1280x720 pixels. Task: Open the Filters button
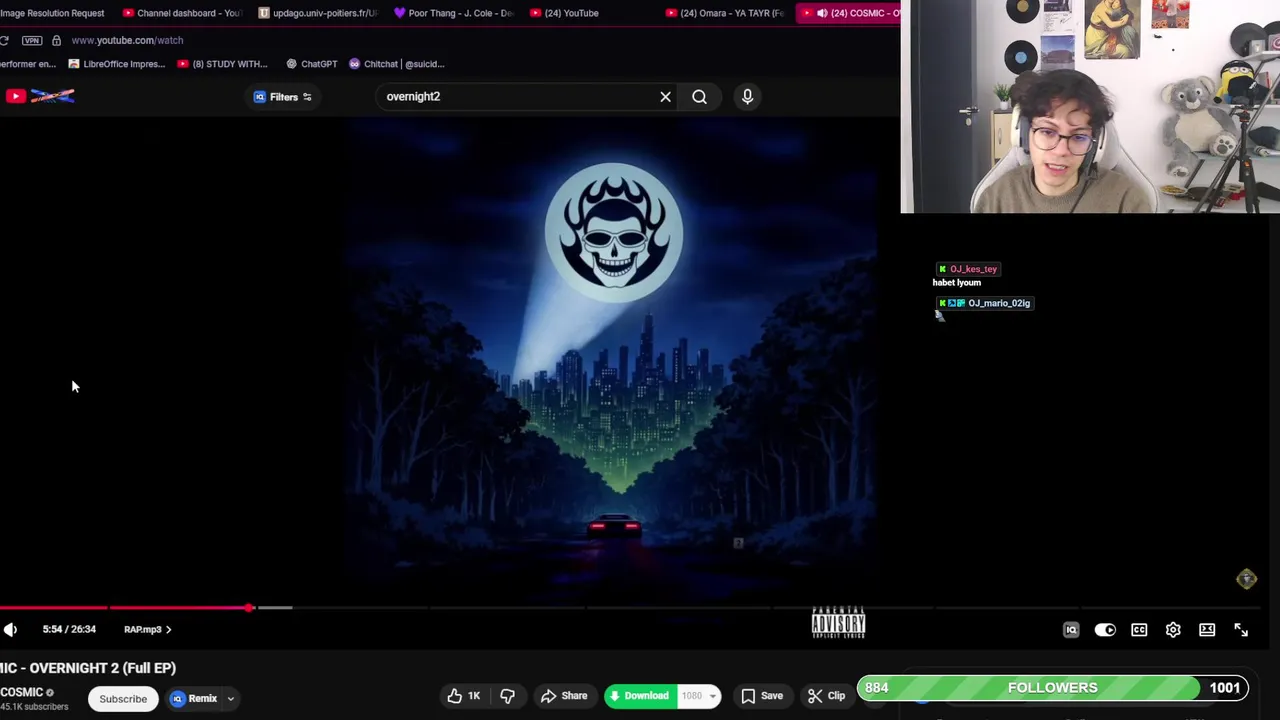(x=283, y=97)
